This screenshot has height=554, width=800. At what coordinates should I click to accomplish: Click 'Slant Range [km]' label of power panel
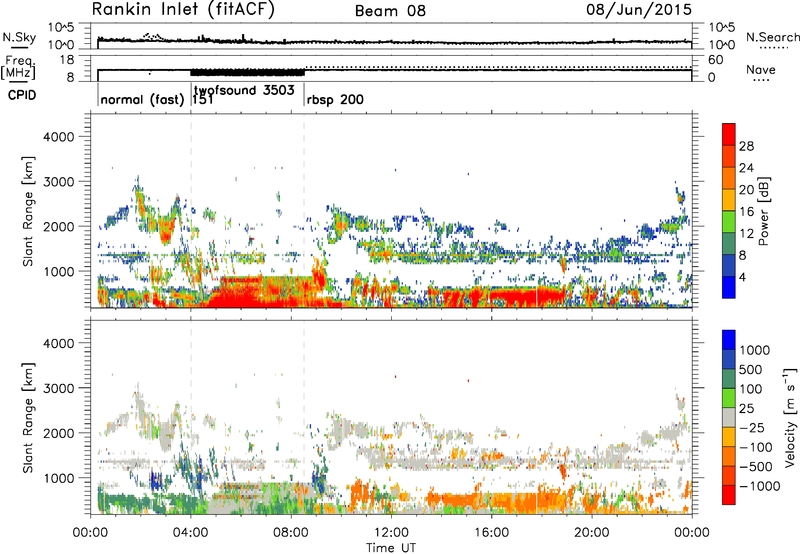[x=29, y=211]
